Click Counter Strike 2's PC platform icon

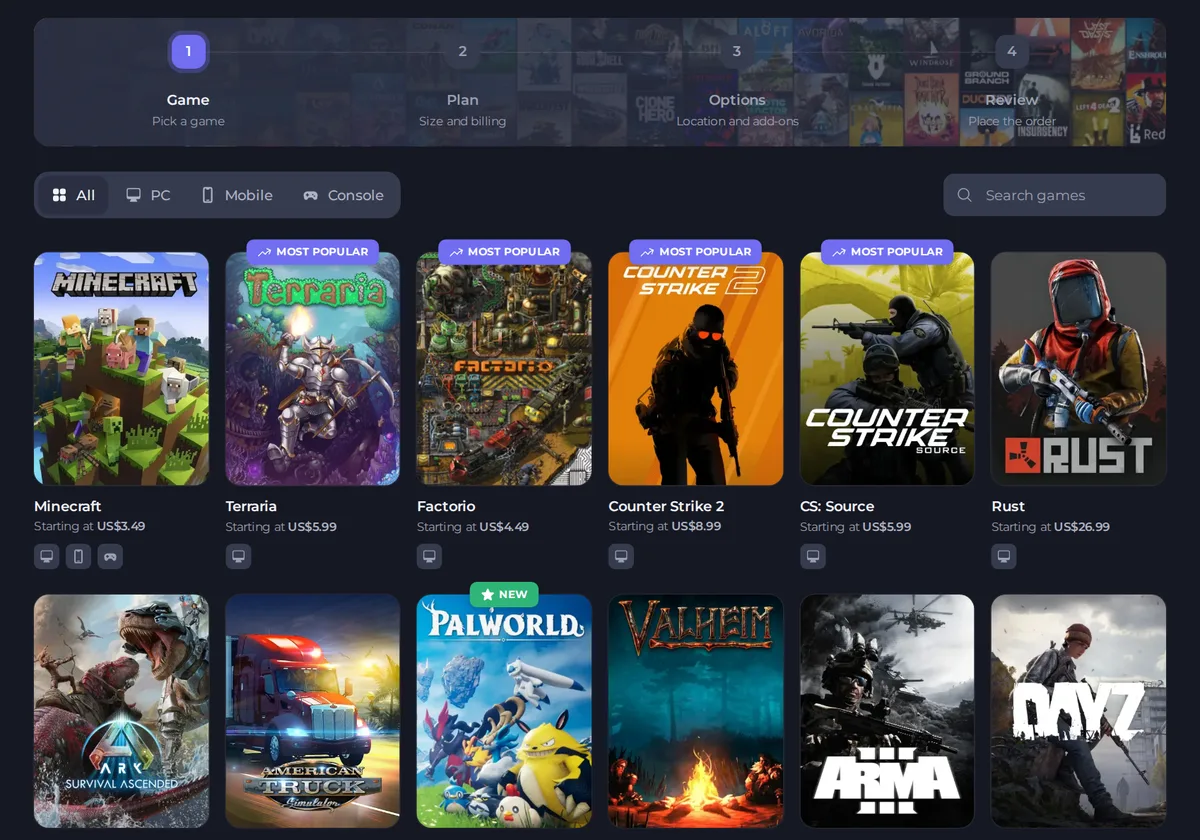point(621,556)
